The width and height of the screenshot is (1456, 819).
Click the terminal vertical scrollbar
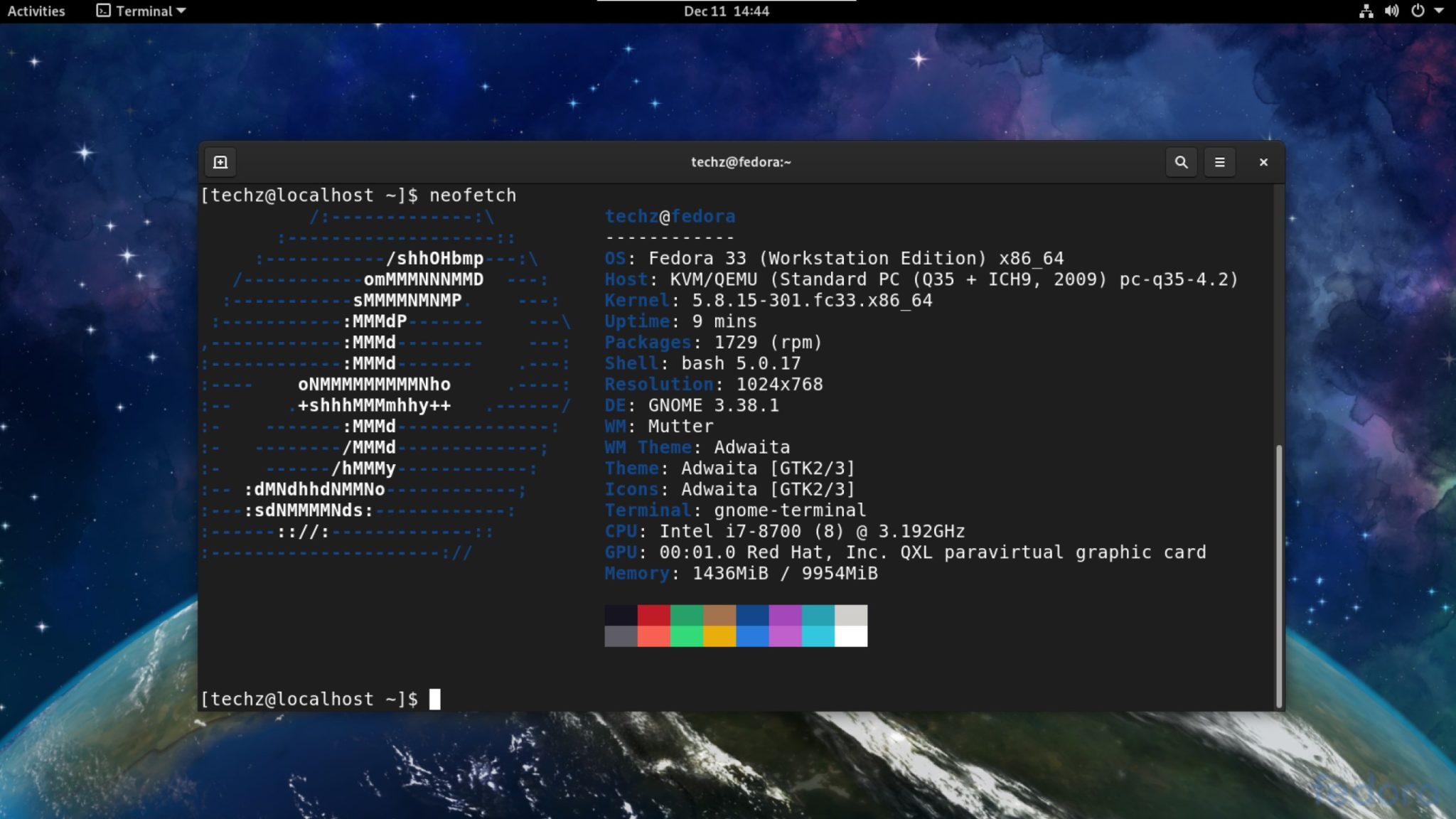1279,576
